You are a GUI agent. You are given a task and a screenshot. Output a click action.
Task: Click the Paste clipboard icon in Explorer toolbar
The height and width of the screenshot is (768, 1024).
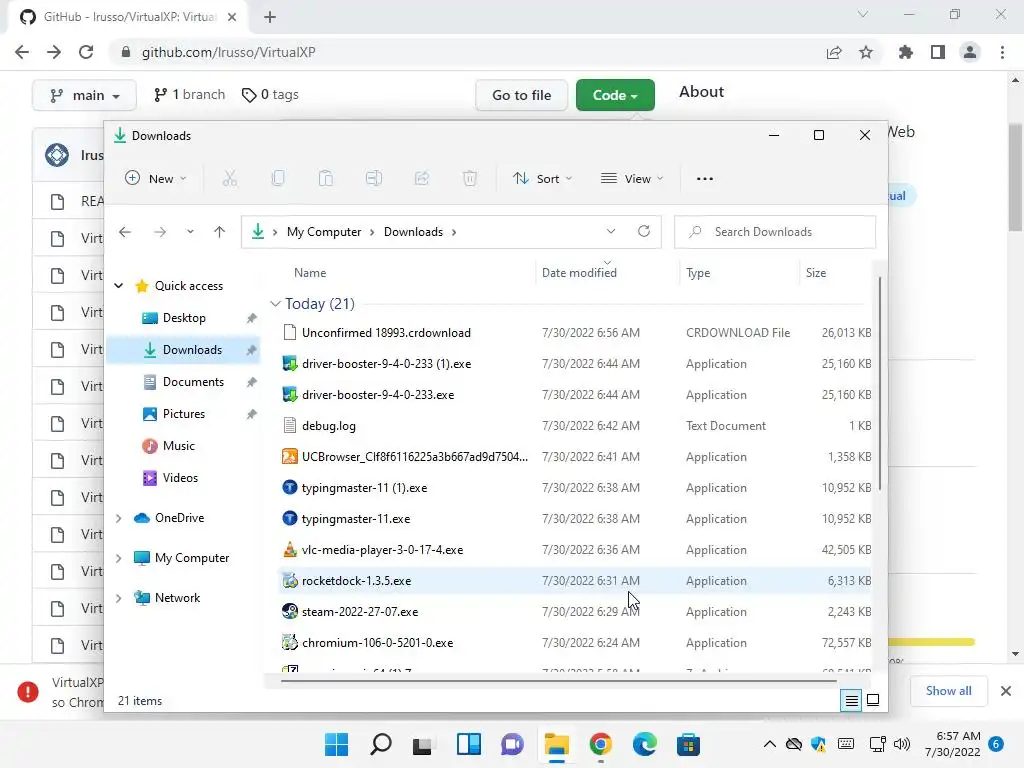point(325,178)
